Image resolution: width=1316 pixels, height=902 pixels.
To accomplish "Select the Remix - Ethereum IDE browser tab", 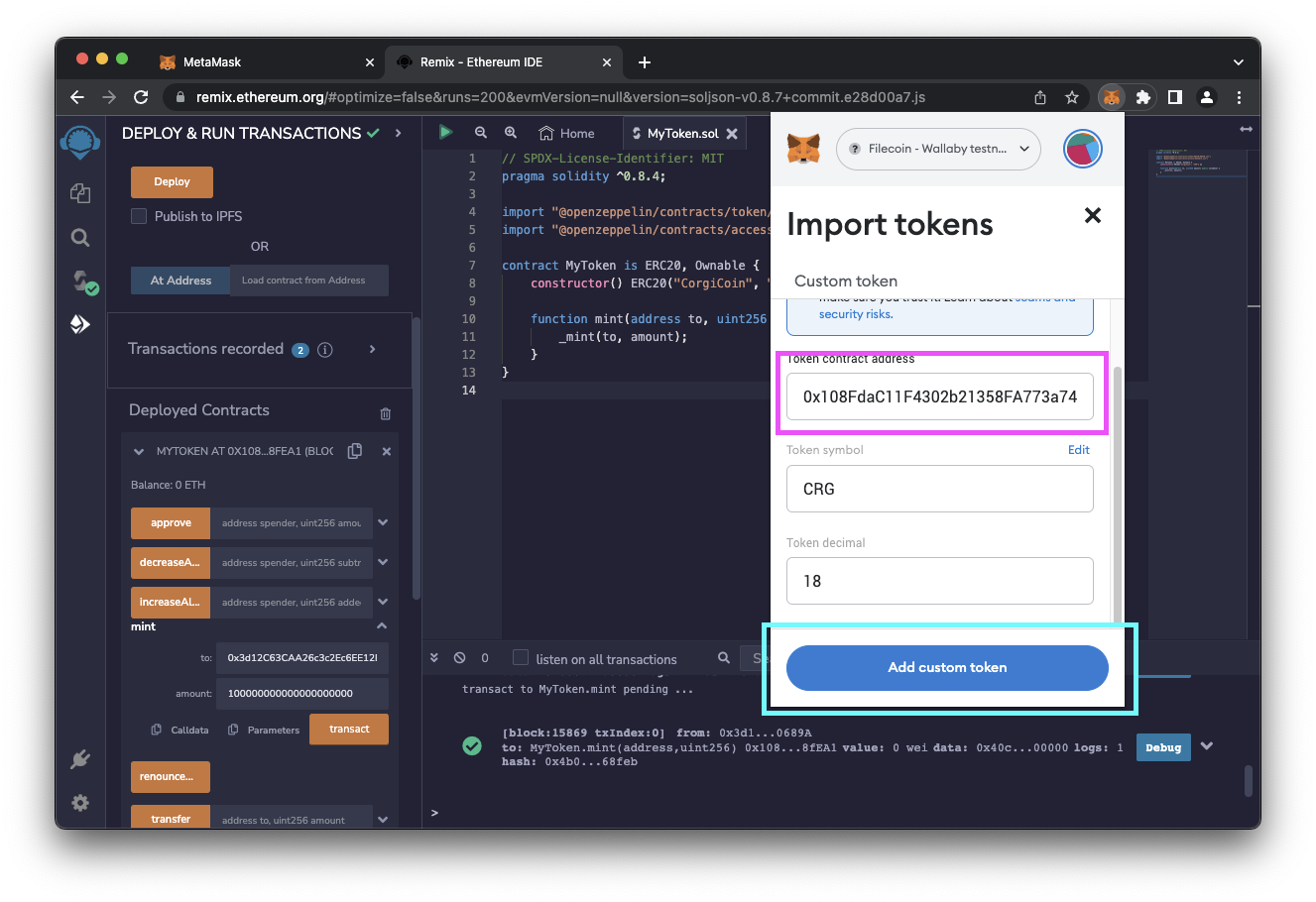I will pyautogui.click(x=503, y=61).
